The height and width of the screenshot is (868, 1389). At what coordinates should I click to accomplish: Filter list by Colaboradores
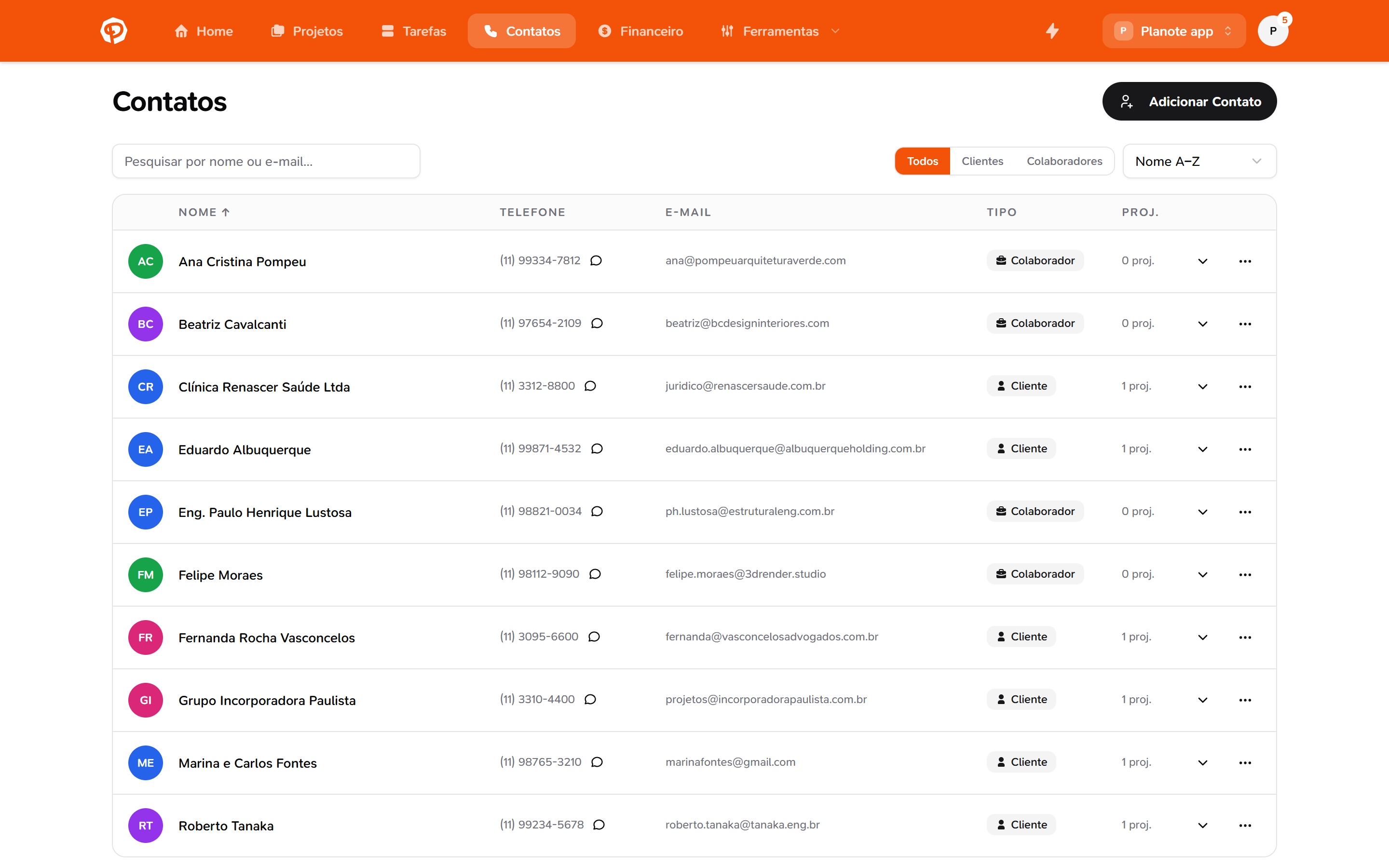pyautogui.click(x=1064, y=162)
